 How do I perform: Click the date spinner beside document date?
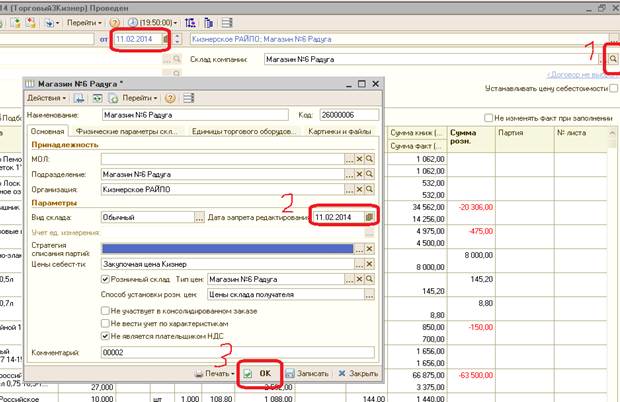pyautogui.click(x=177, y=39)
